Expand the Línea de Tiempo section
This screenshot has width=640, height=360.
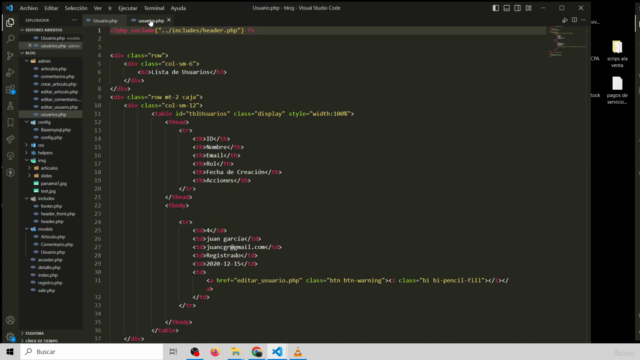(x=41, y=340)
